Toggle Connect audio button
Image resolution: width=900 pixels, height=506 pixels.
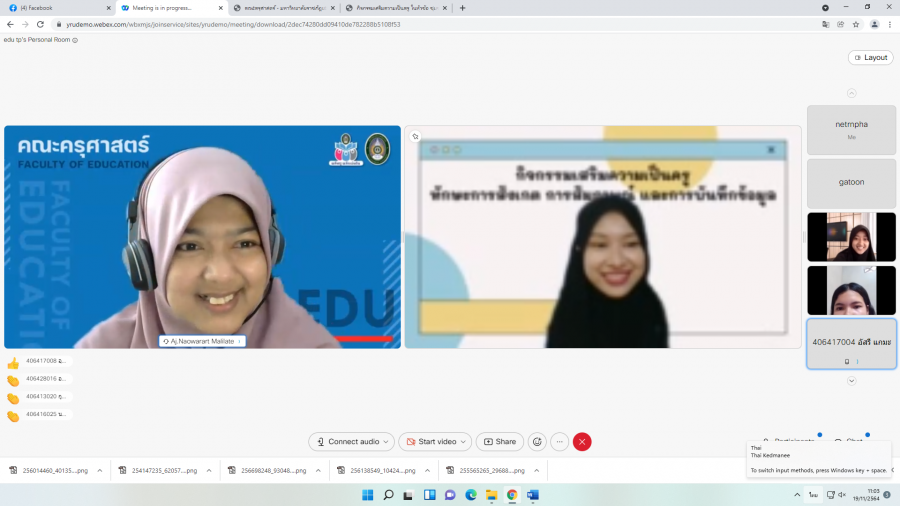[349, 442]
